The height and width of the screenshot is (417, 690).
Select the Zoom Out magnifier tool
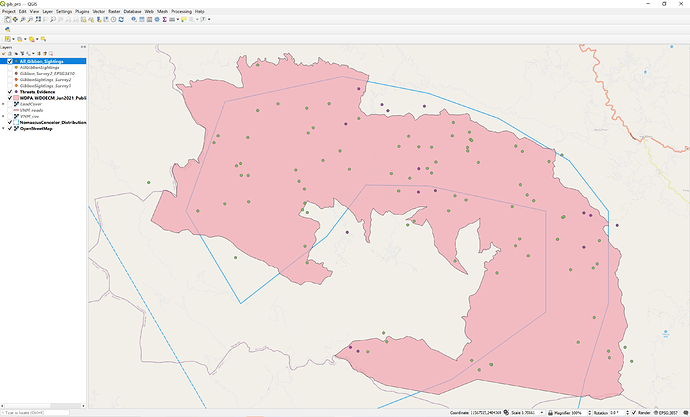(30, 19)
